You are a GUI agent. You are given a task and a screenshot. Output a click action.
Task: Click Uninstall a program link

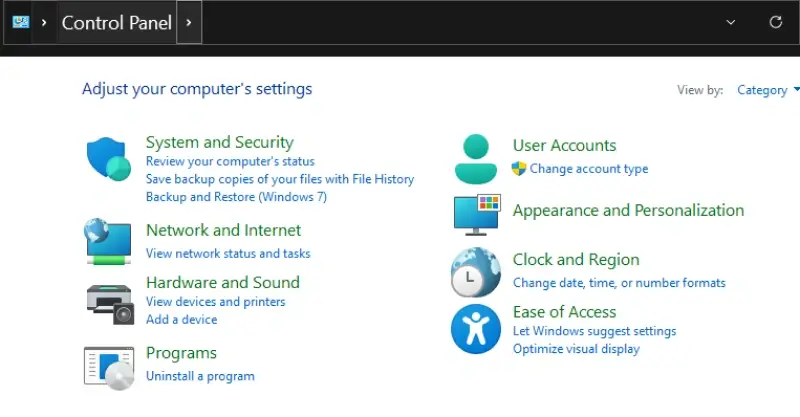point(200,376)
